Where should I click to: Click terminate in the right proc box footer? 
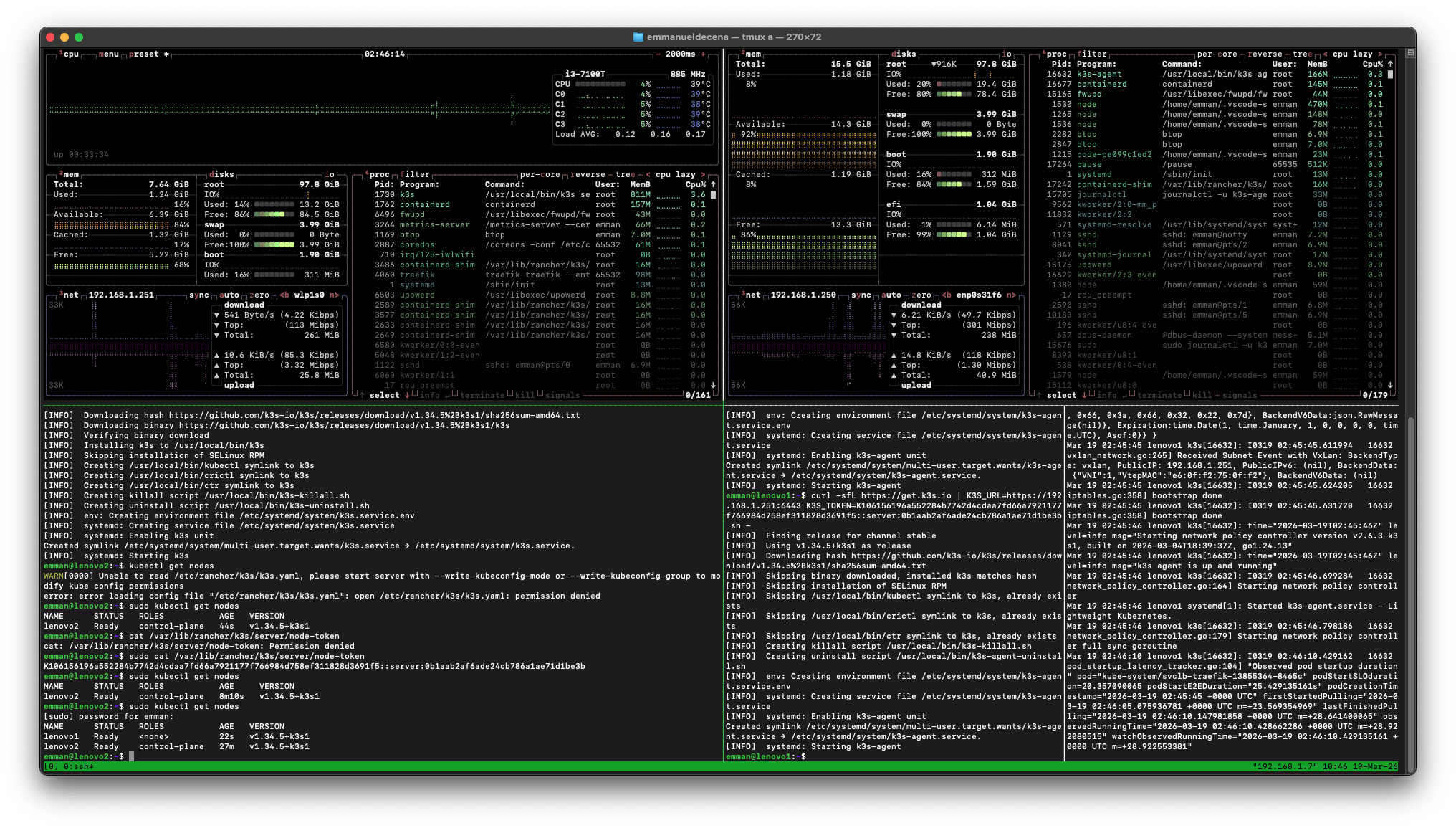tap(1159, 395)
